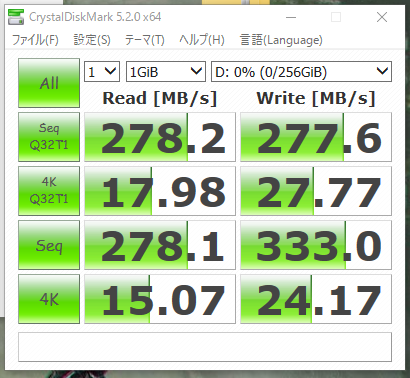Image resolution: width=410 pixels, height=378 pixels.
Task: Select the Seq Q32T1 read value 278.2
Action: click(x=160, y=137)
